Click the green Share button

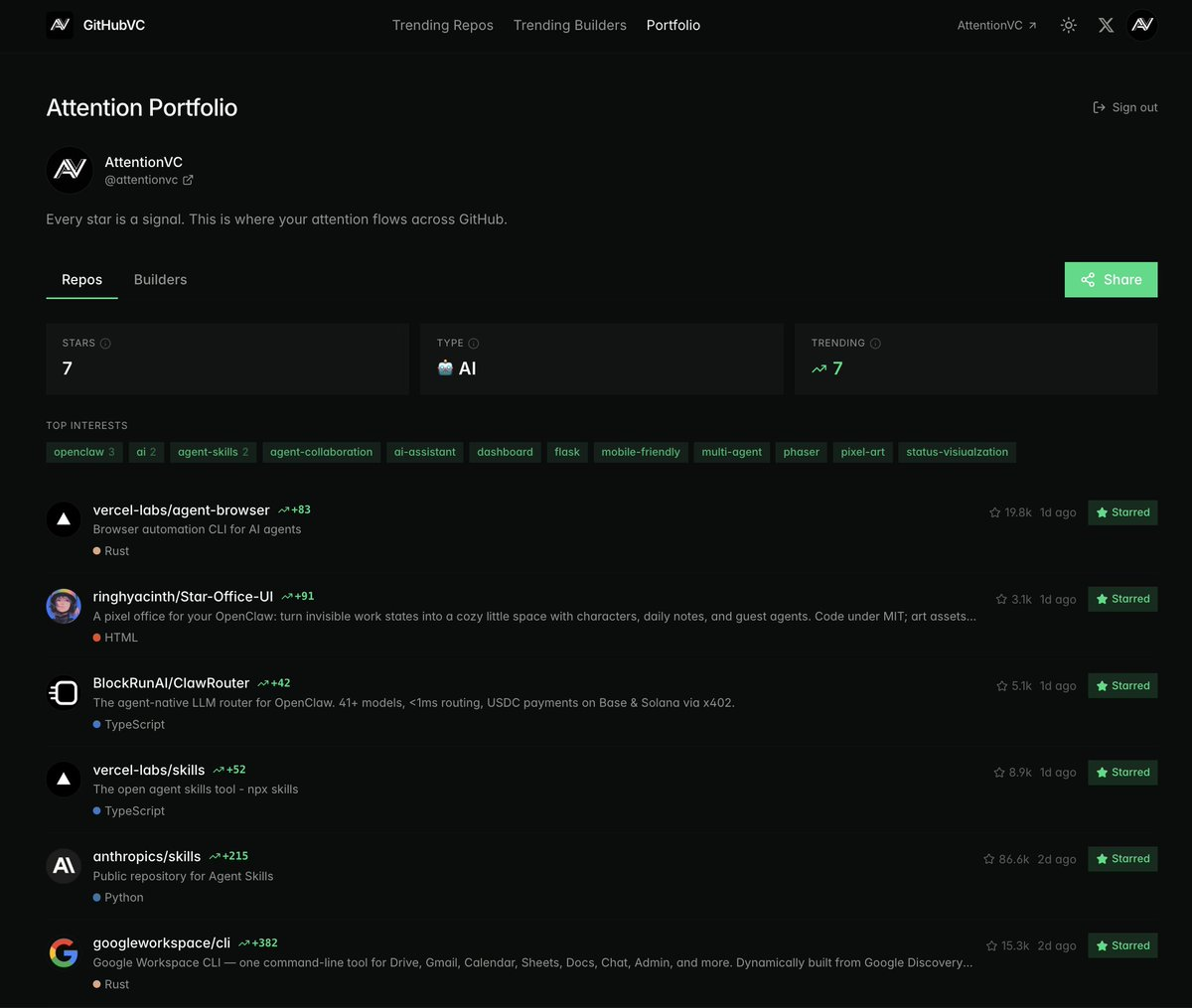coord(1111,280)
